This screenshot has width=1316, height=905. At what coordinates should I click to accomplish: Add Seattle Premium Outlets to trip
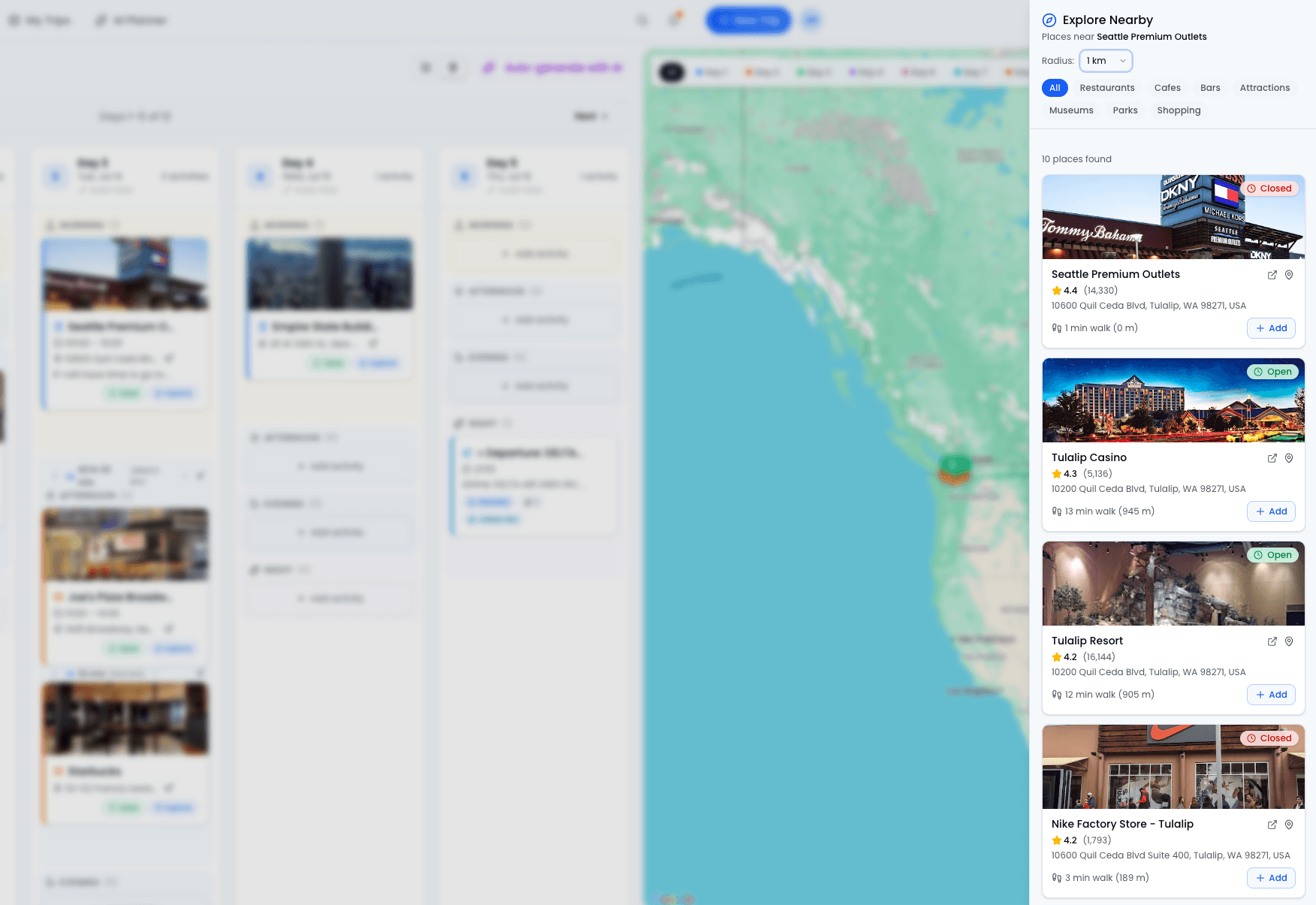[1271, 328]
